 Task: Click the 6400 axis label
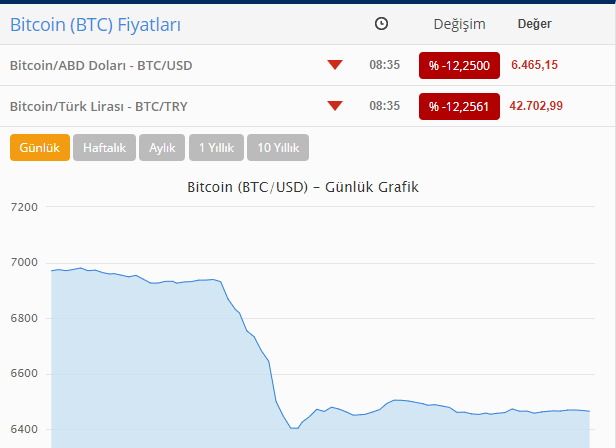(x=24, y=429)
